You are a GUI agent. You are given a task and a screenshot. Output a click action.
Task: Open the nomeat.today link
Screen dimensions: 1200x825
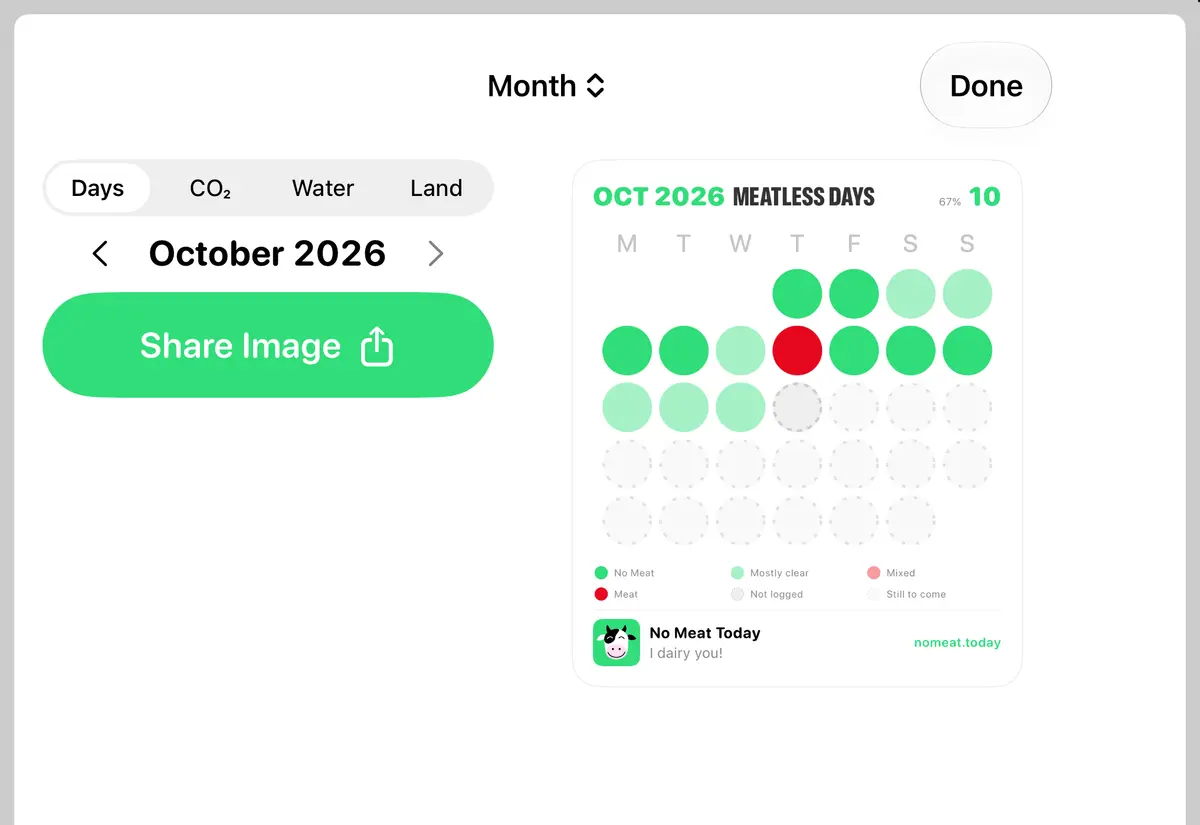pyautogui.click(x=957, y=643)
